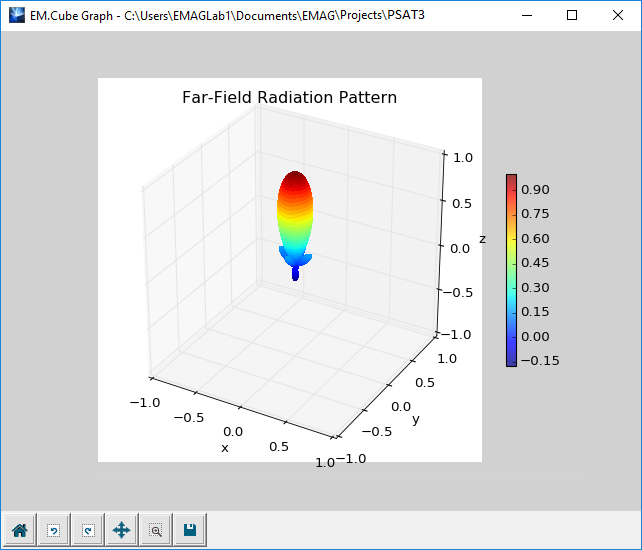Close the EM.Cube Graph window
Viewport: 642px width, 550px height.
coord(618,15)
